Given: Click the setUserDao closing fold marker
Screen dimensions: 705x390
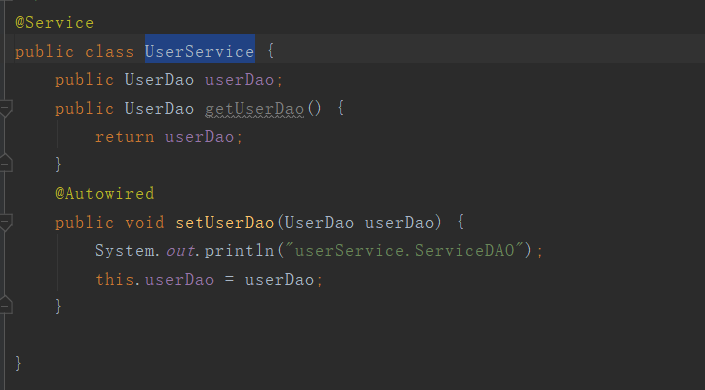Looking at the screenshot, I should 6,305.
